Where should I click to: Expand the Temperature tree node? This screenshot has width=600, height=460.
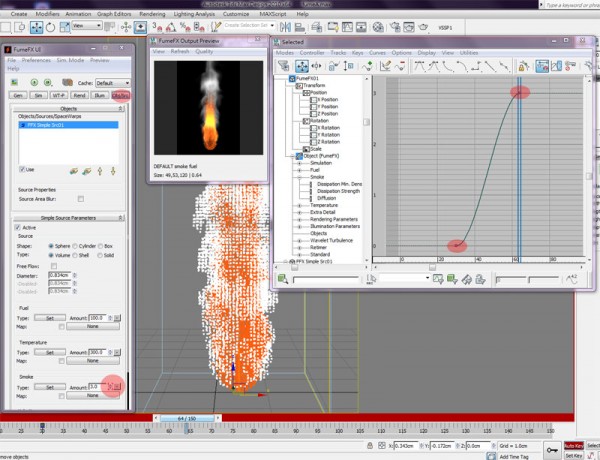[300, 206]
